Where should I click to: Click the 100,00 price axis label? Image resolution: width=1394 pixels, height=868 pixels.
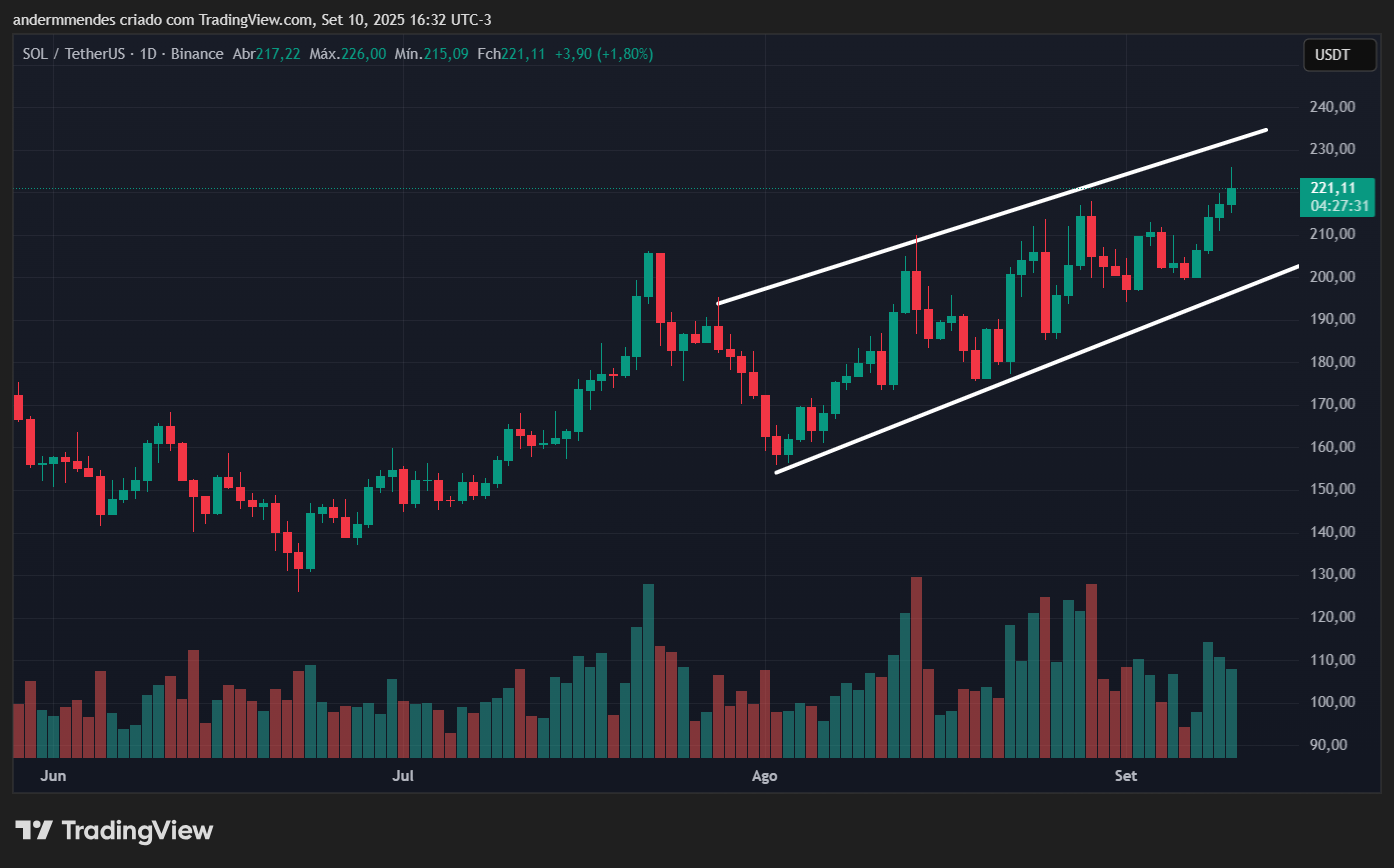coord(1331,702)
